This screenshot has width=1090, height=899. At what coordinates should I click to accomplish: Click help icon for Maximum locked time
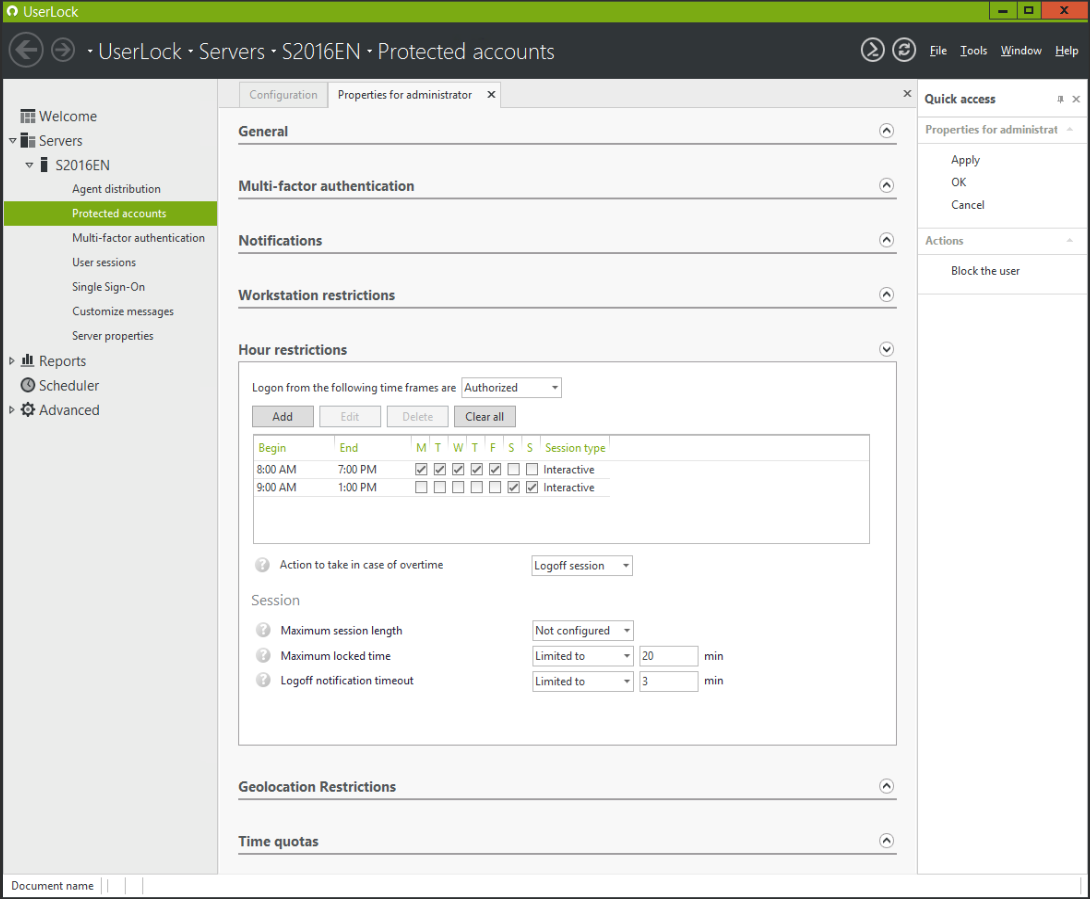tap(263, 655)
